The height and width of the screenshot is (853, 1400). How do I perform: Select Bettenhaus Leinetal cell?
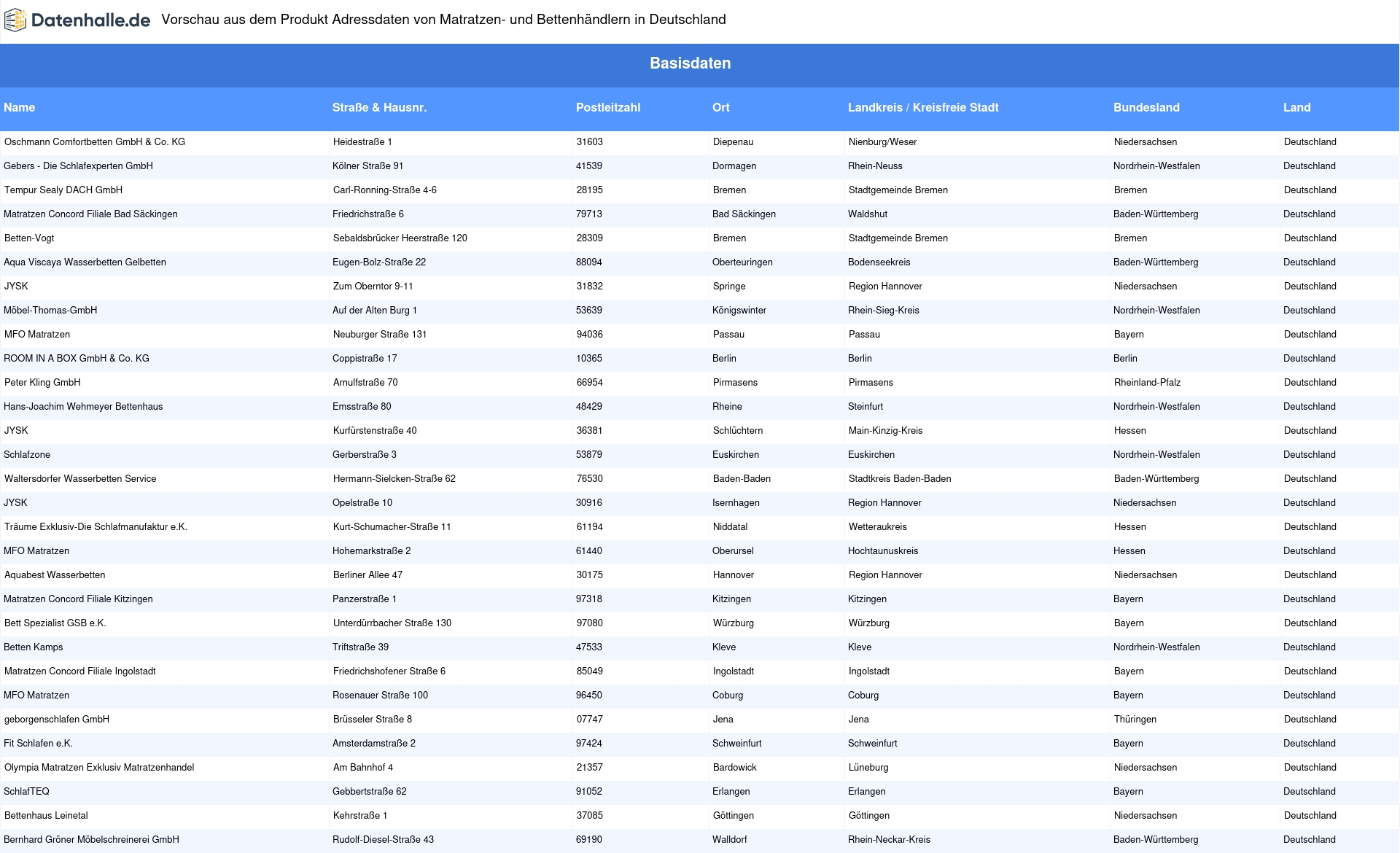pos(46,816)
